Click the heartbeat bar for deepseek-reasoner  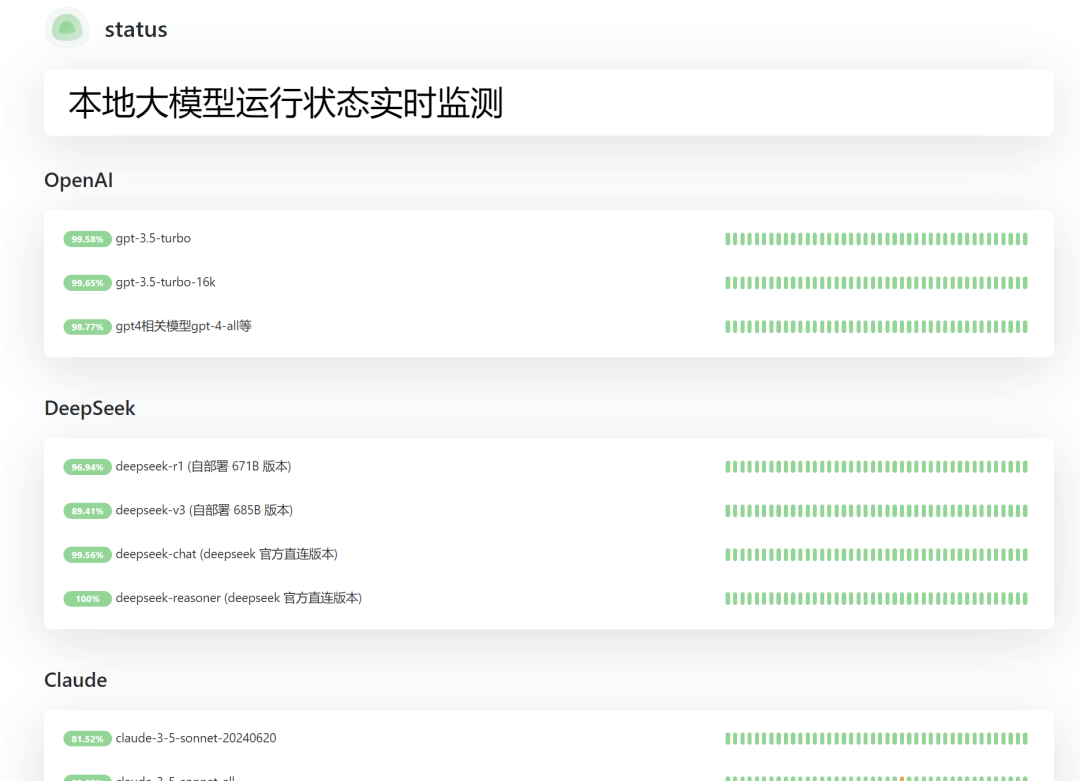[876, 599]
